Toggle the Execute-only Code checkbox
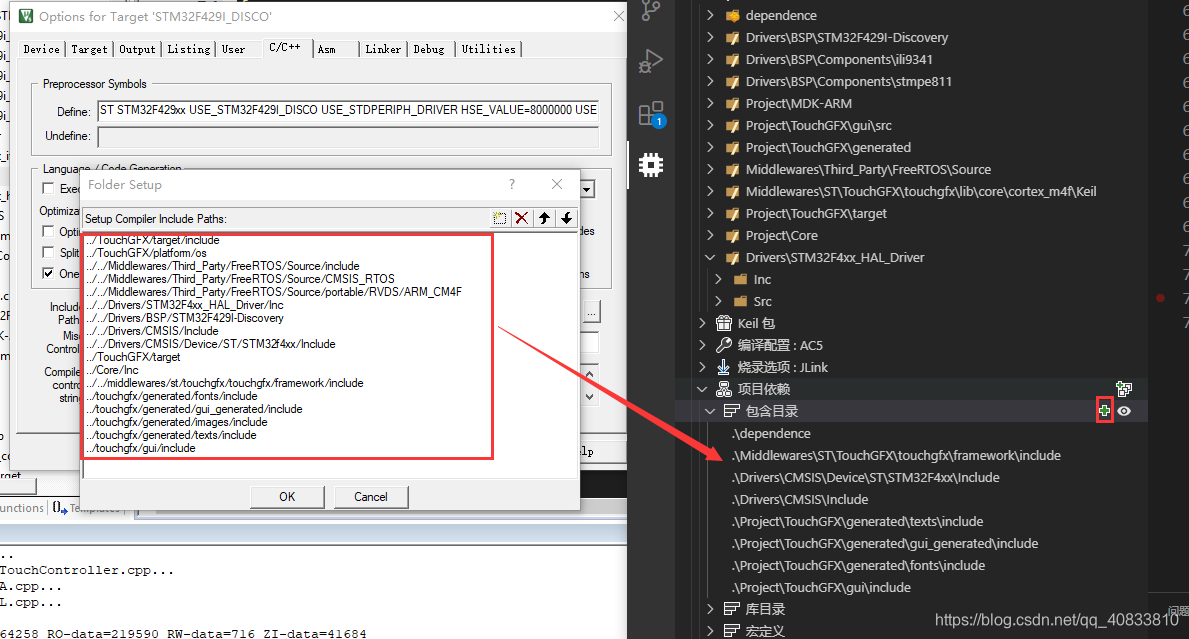Screen dimensions: 1189x639 (49, 188)
